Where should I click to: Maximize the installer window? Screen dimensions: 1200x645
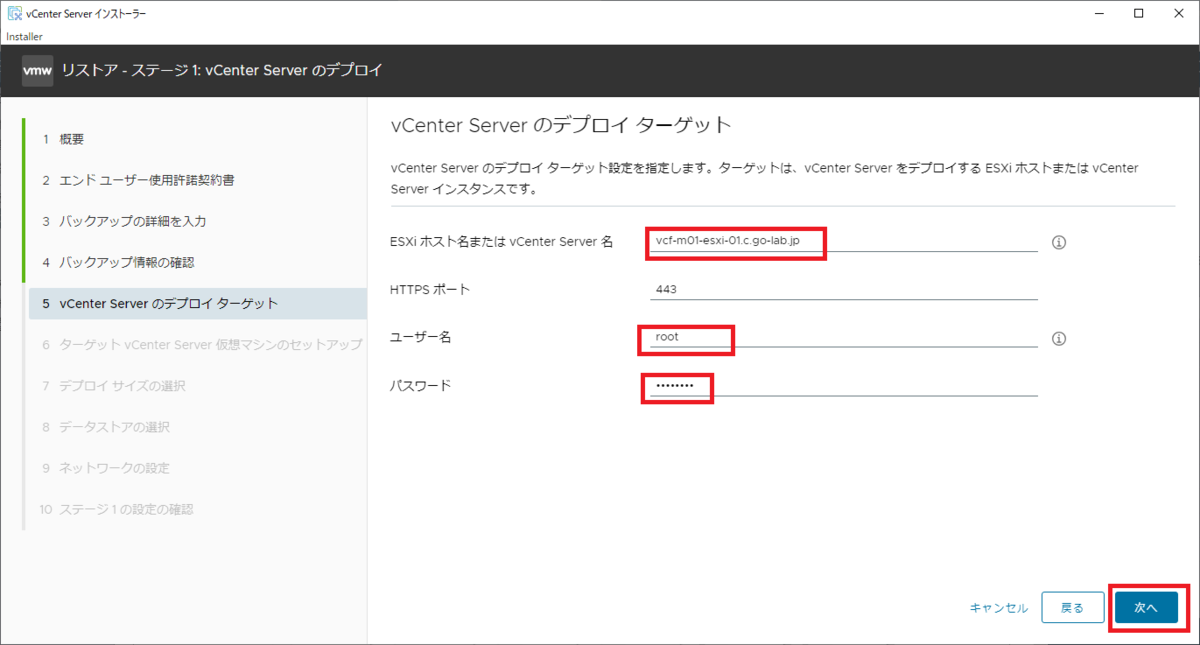1138,14
